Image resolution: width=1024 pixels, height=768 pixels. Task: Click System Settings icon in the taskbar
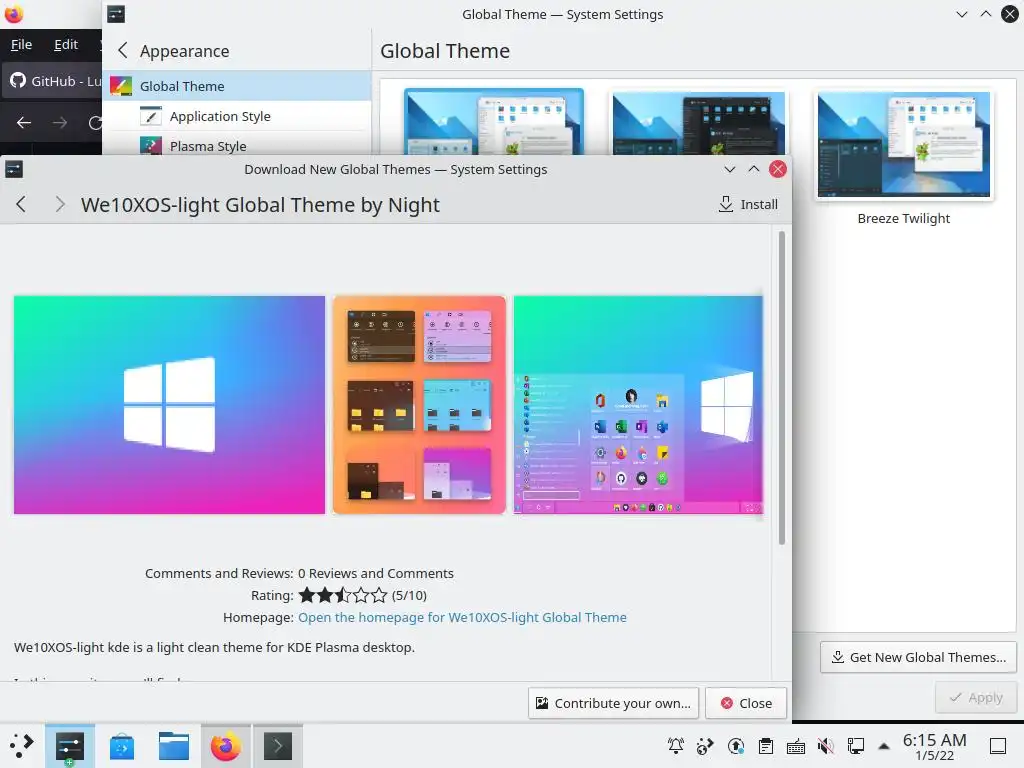coord(70,746)
